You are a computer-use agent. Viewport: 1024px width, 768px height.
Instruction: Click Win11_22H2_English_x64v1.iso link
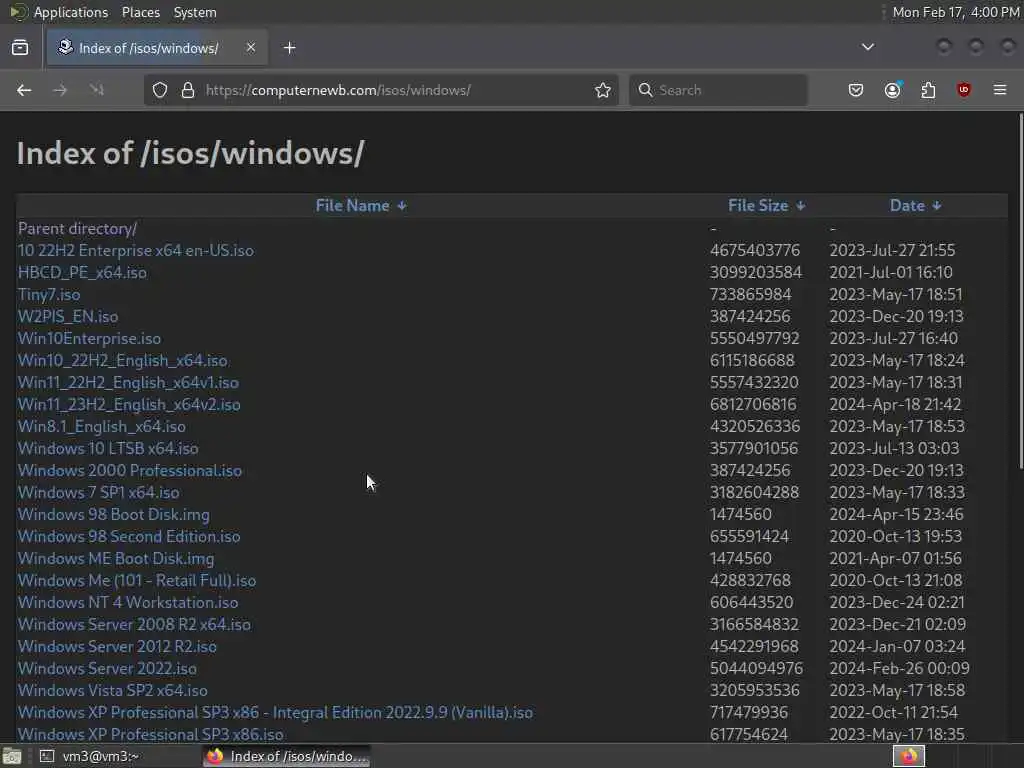(128, 383)
